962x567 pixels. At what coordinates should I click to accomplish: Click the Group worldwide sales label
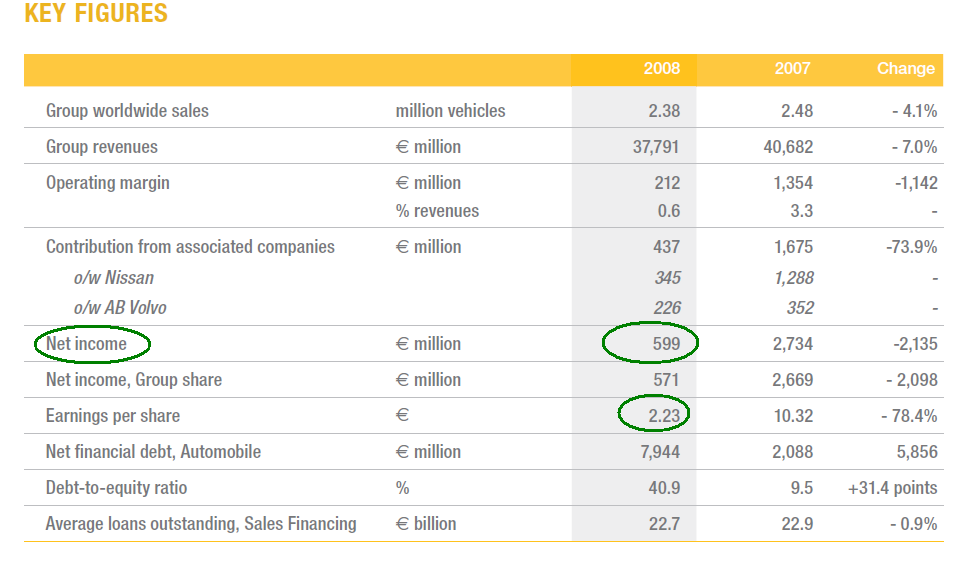(x=127, y=110)
